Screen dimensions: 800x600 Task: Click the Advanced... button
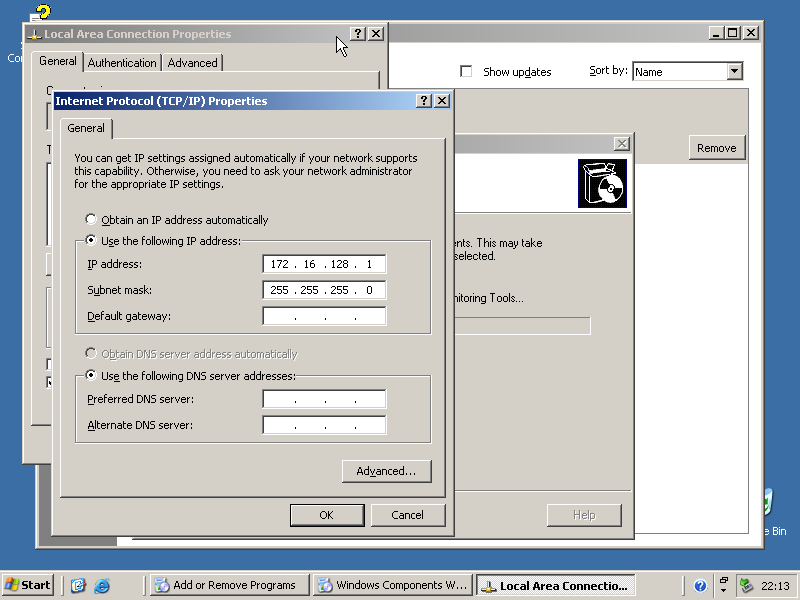pos(386,471)
